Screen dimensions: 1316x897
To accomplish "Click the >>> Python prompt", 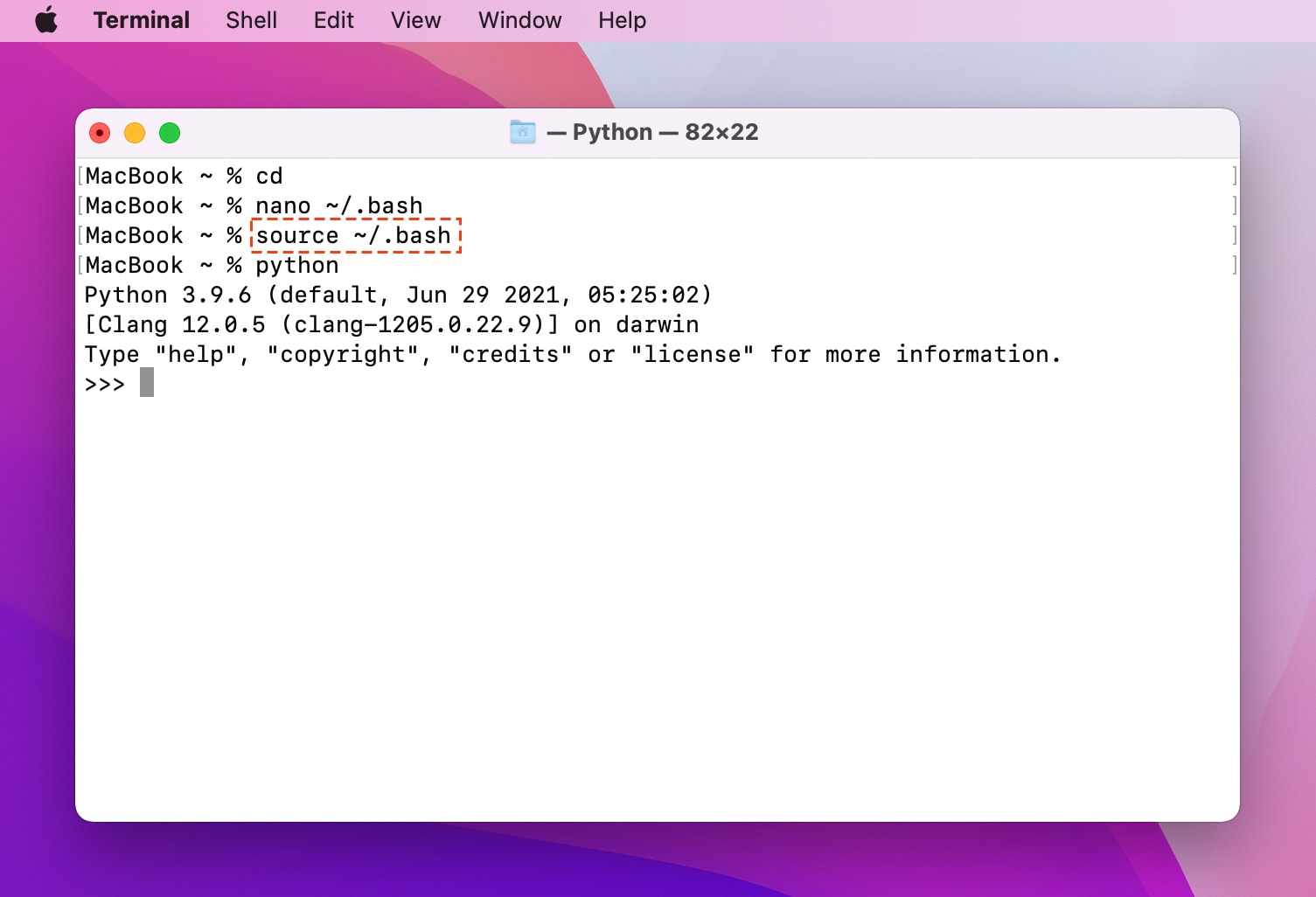I will (106, 383).
